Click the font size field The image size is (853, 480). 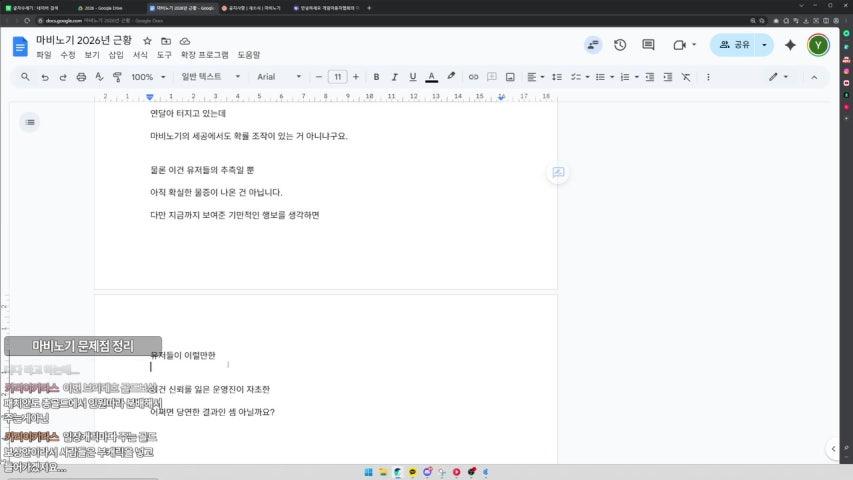[337, 77]
